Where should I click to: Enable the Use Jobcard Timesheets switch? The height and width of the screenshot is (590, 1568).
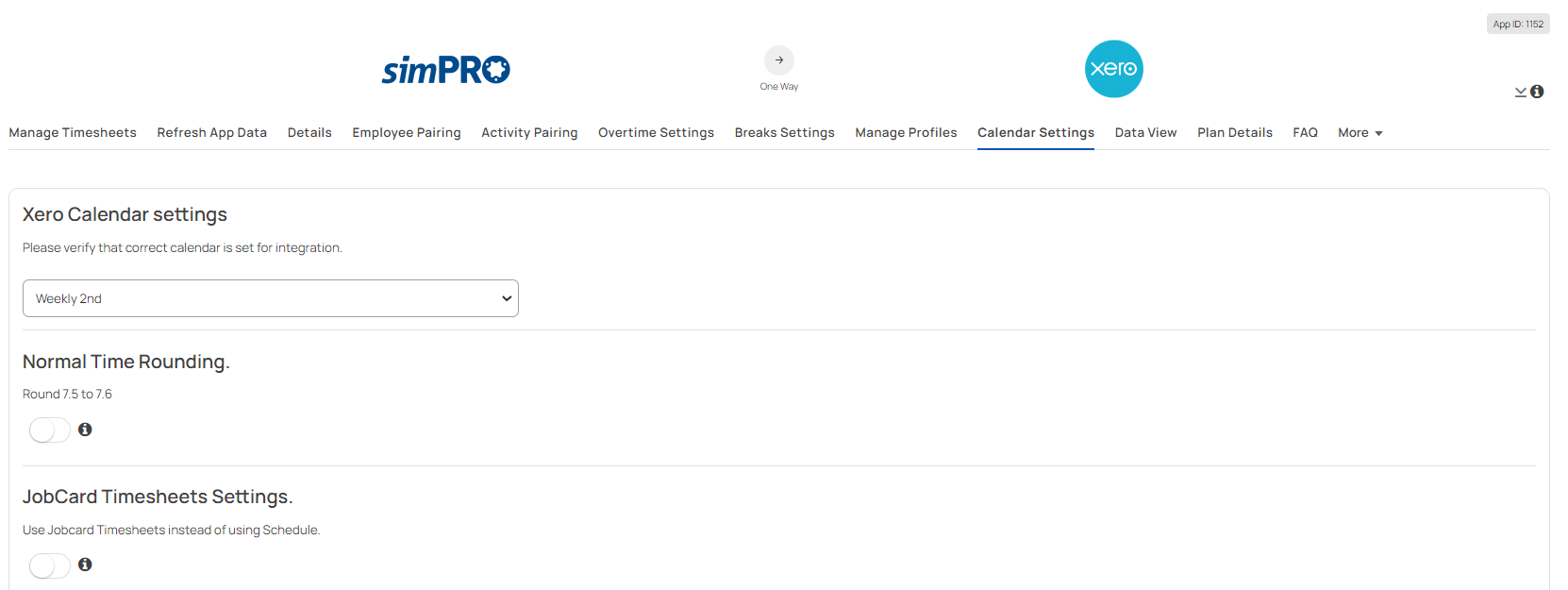coord(49,565)
